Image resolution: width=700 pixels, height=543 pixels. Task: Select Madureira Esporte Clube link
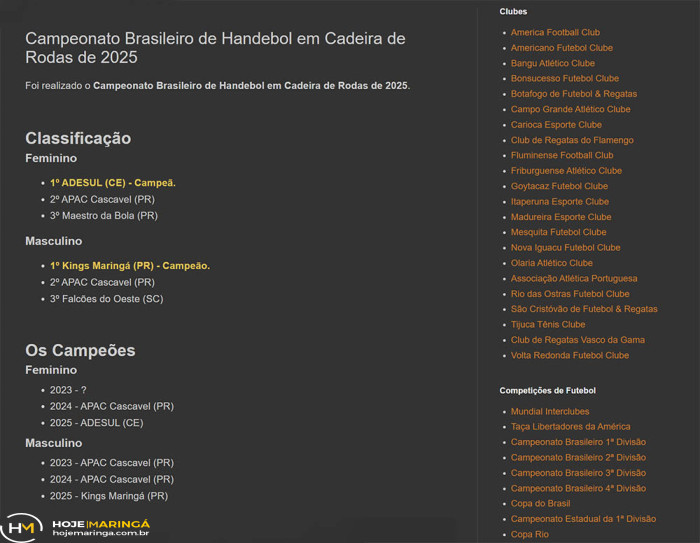[x=561, y=217]
